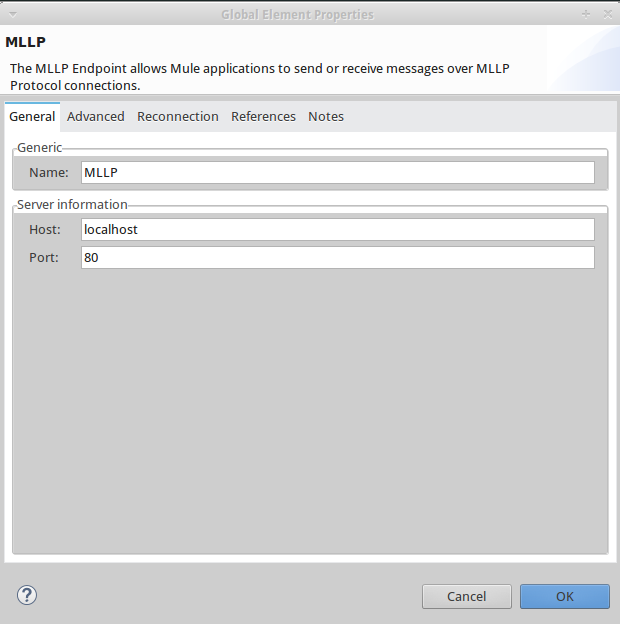Click the 'Generic' group heading
The height and width of the screenshot is (624, 620).
point(39,148)
